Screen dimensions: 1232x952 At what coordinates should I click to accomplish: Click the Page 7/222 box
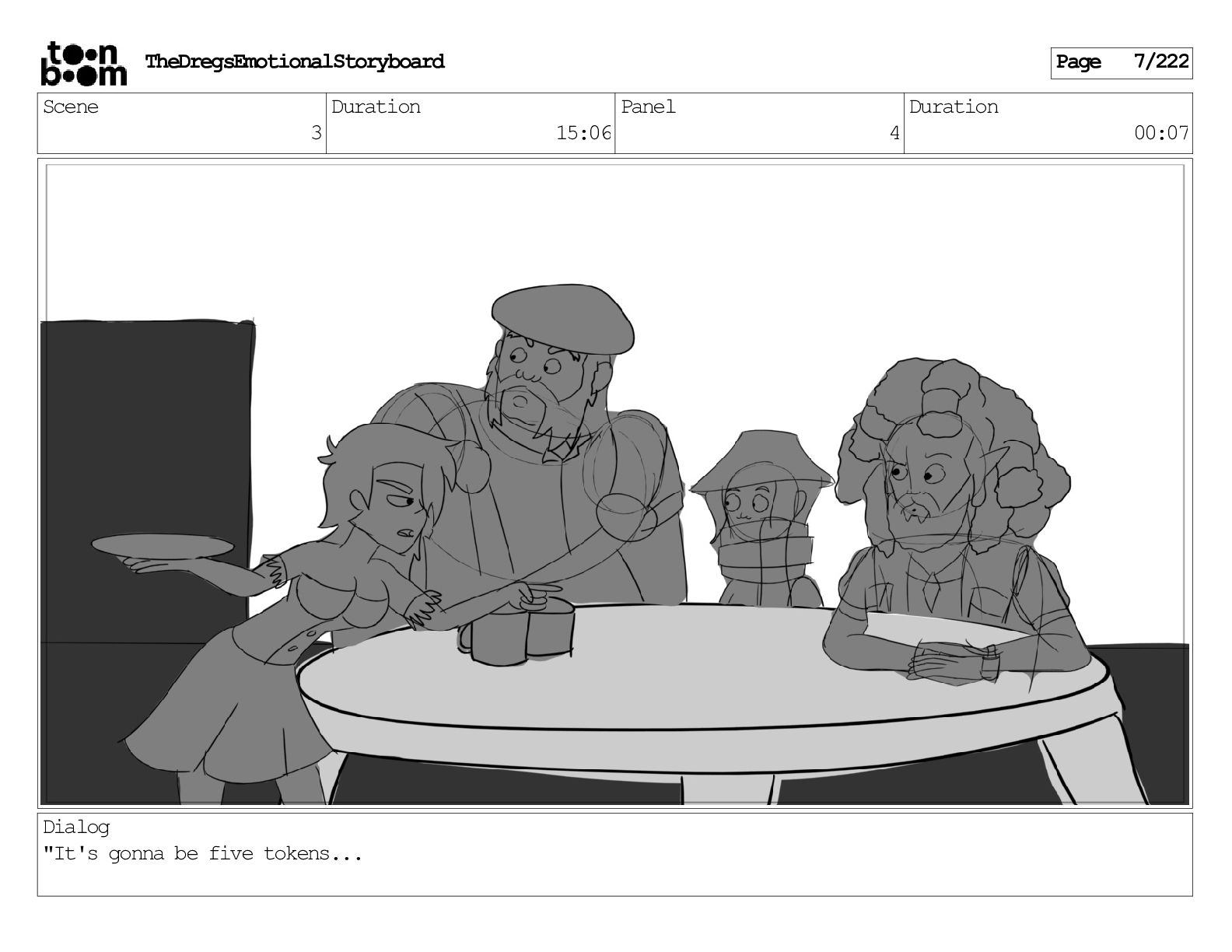tap(1122, 63)
